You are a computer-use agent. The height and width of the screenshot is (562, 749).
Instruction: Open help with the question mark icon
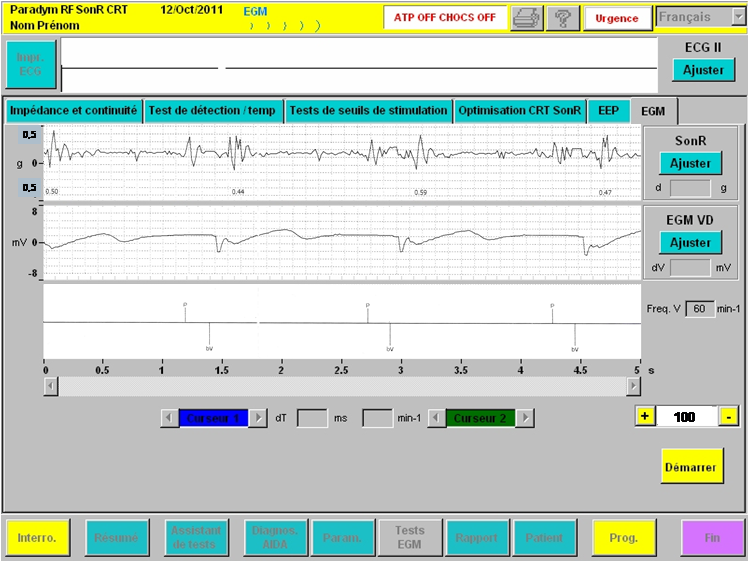[x=563, y=18]
